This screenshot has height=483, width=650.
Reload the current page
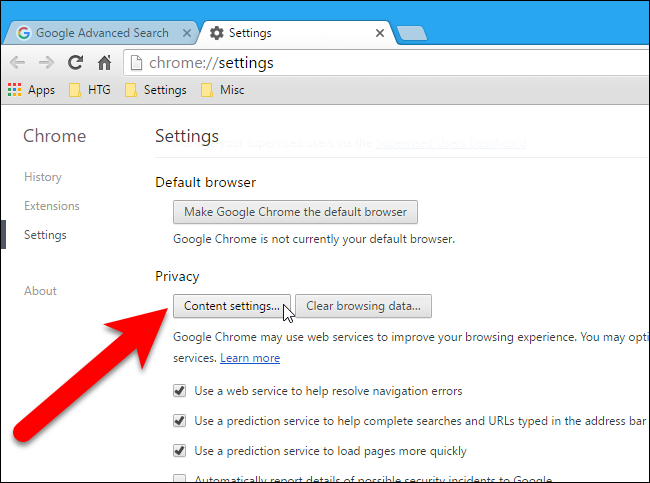pos(75,63)
